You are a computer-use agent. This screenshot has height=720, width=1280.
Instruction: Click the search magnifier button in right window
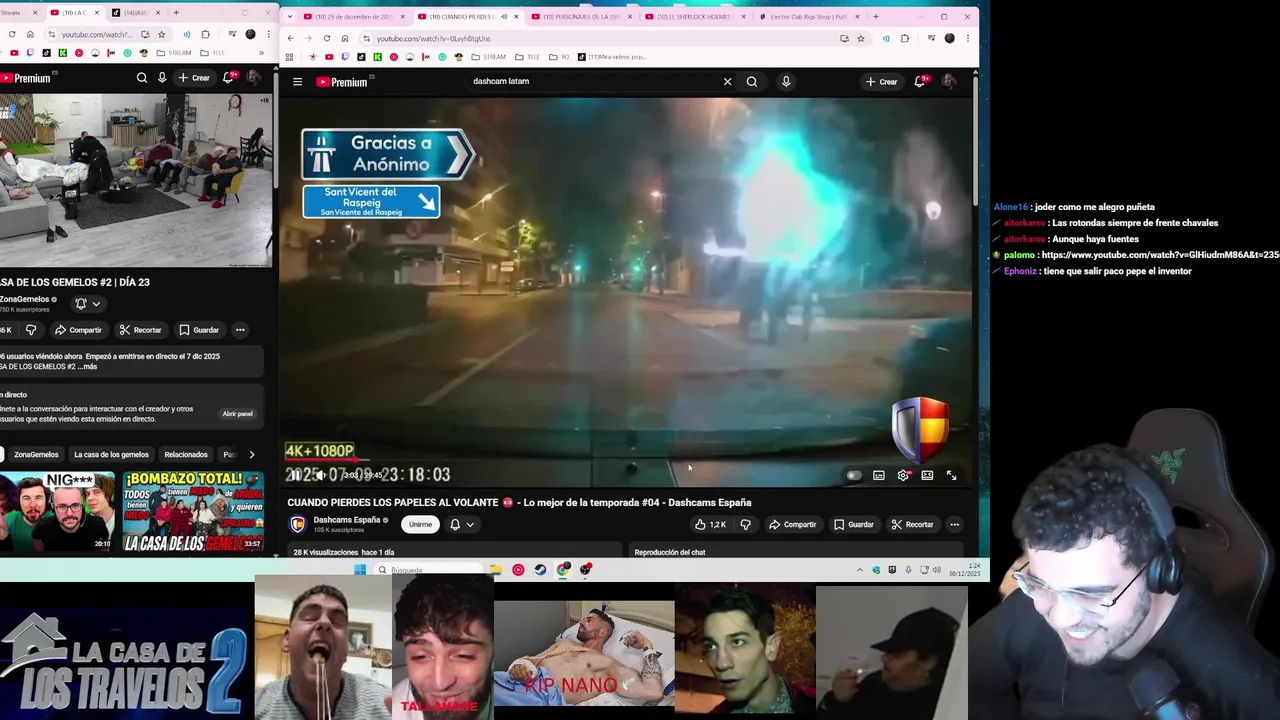click(752, 82)
